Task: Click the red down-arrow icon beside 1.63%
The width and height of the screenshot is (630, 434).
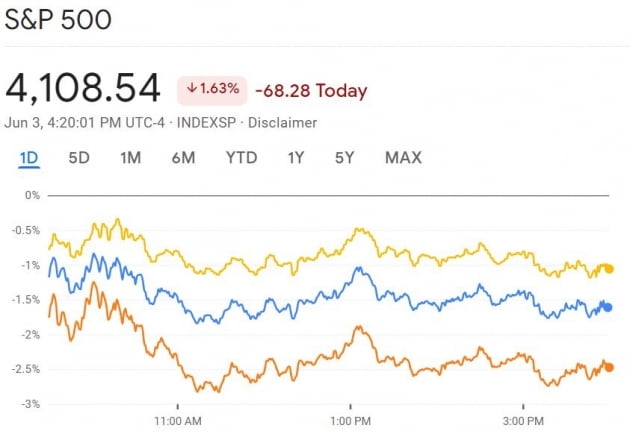Action: (192, 89)
